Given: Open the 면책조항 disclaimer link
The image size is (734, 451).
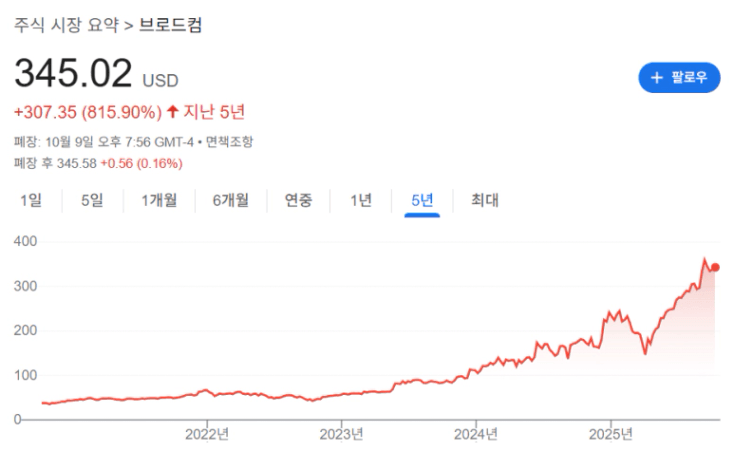Looking at the screenshot, I should coord(231,141).
